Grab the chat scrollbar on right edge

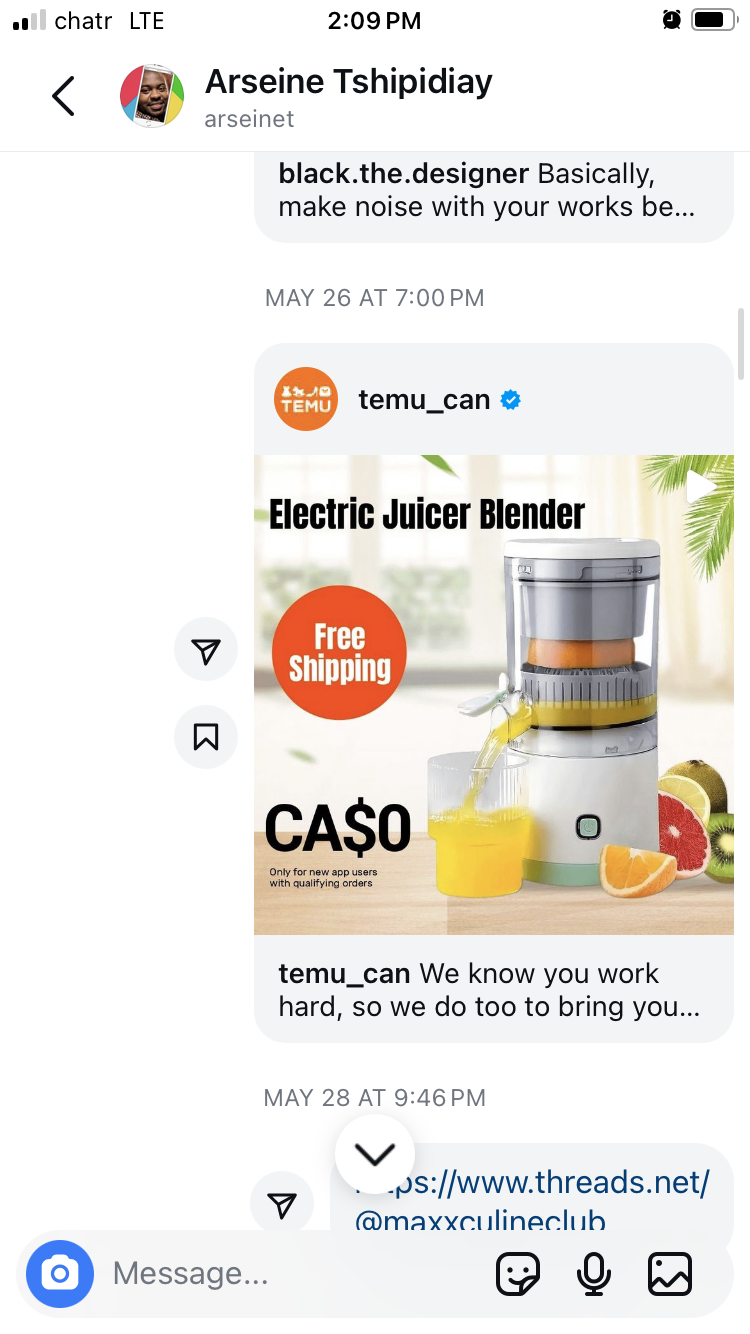click(x=741, y=345)
